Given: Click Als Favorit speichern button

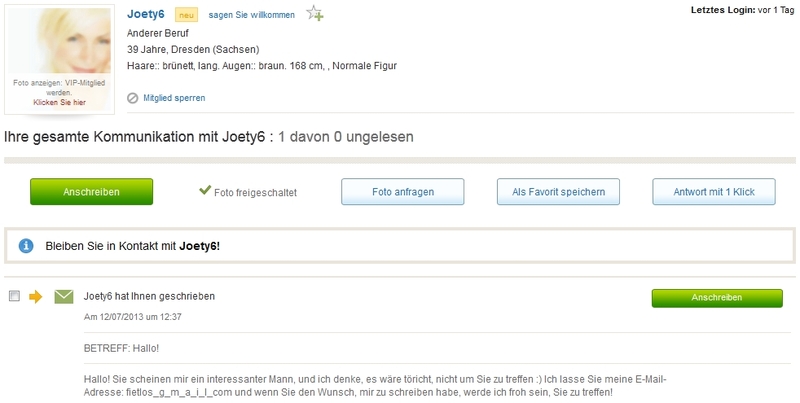Looking at the screenshot, I should pos(558,192).
